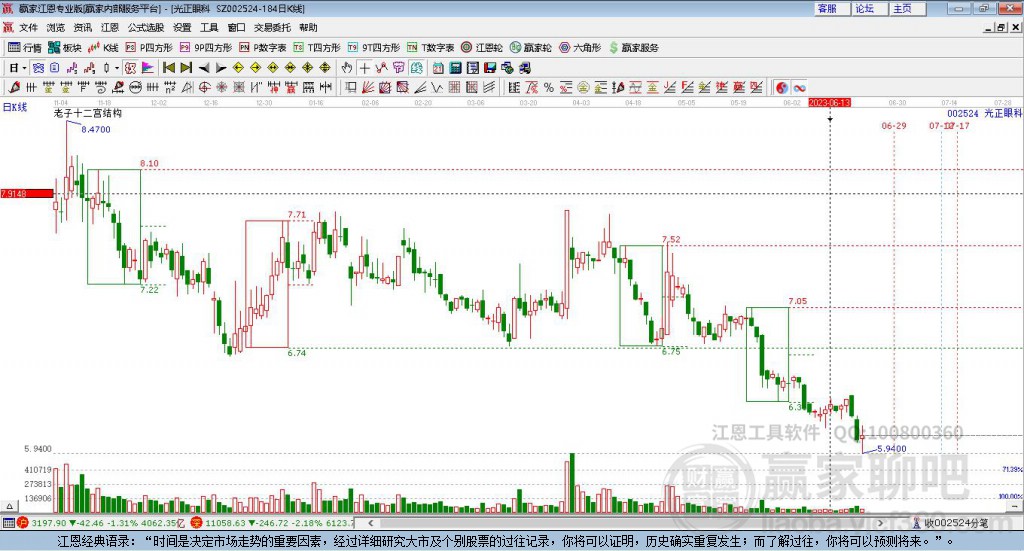Screen dimensions: 1024x551
Task: Click the 2023-06-13 date marker
Action: point(829,102)
